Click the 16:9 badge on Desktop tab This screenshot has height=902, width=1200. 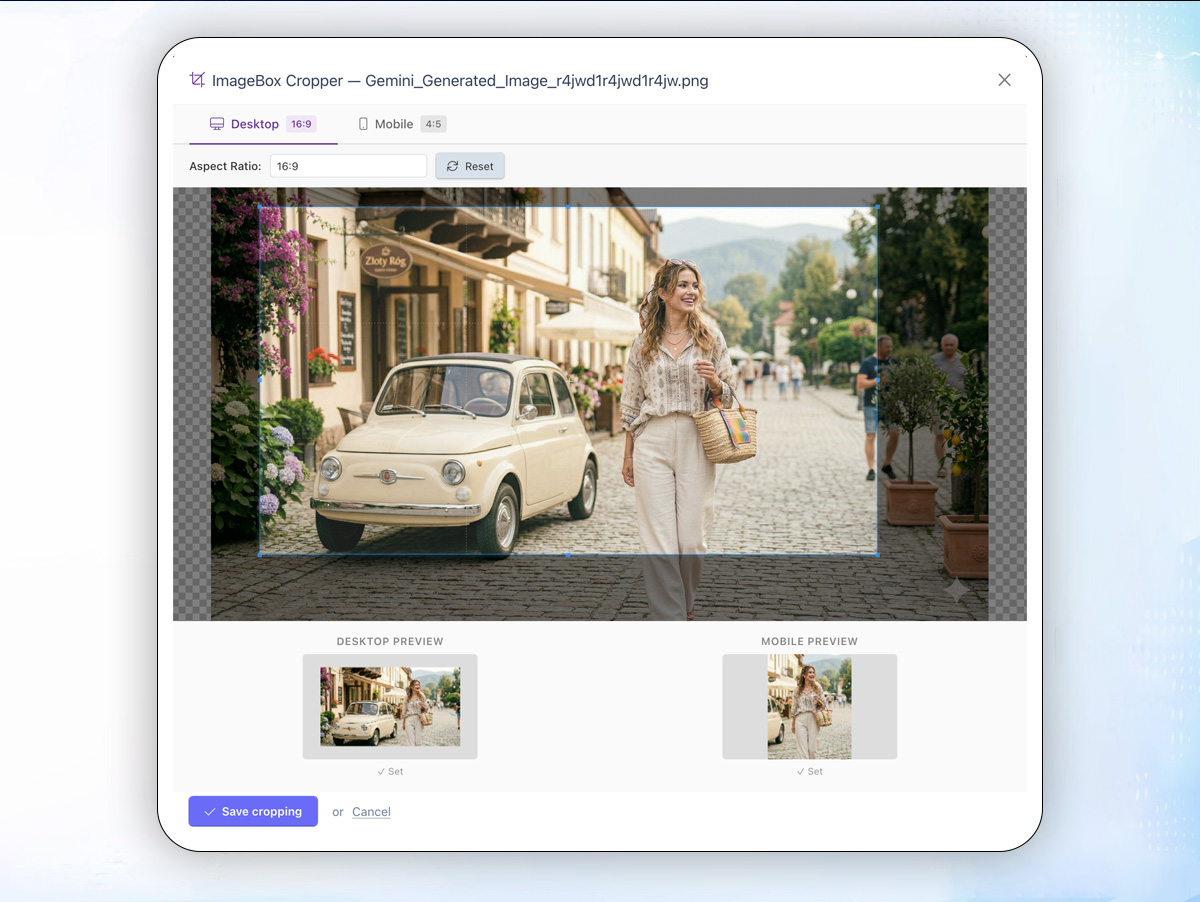click(301, 124)
